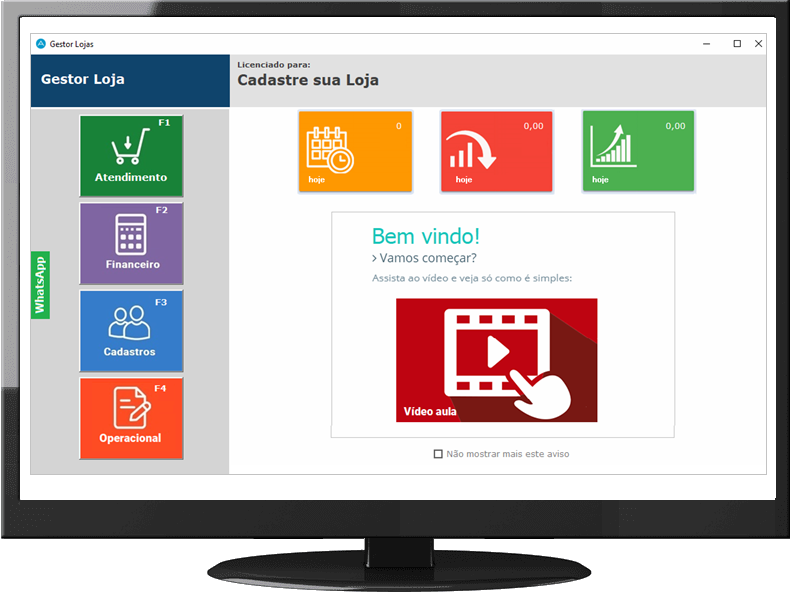Minimize the Gestor Lojas window
Image resolution: width=791 pixels, height=593 pixels.
(710, 44)
